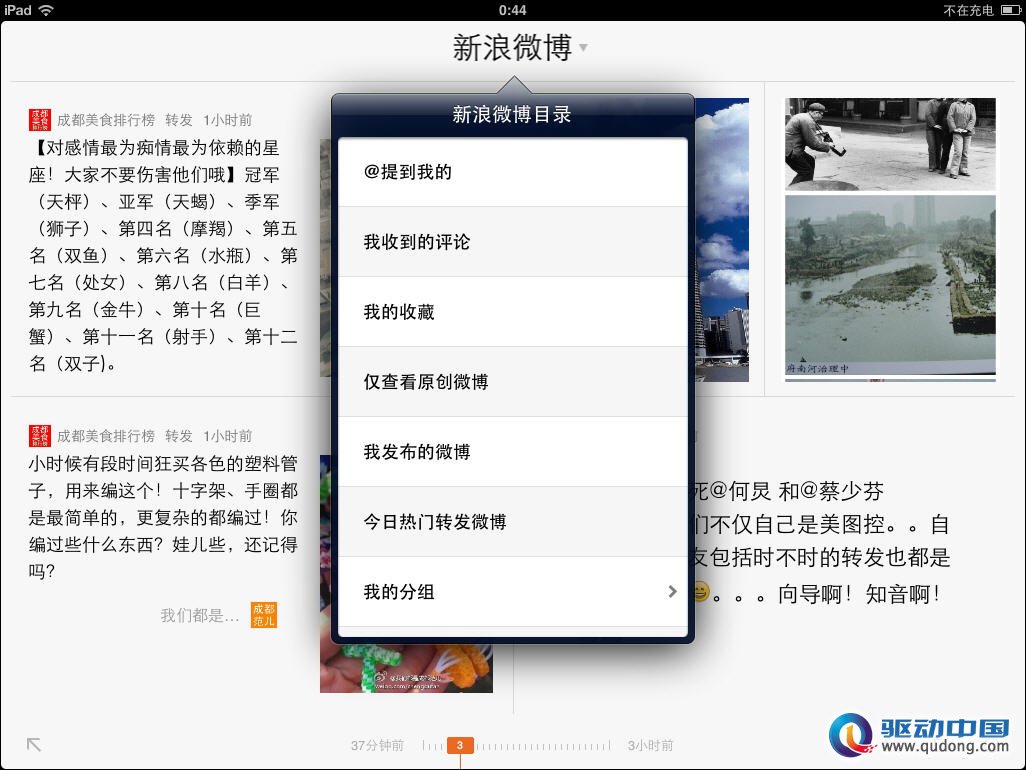Open the blue sky building photo

(x=722, y=240)
